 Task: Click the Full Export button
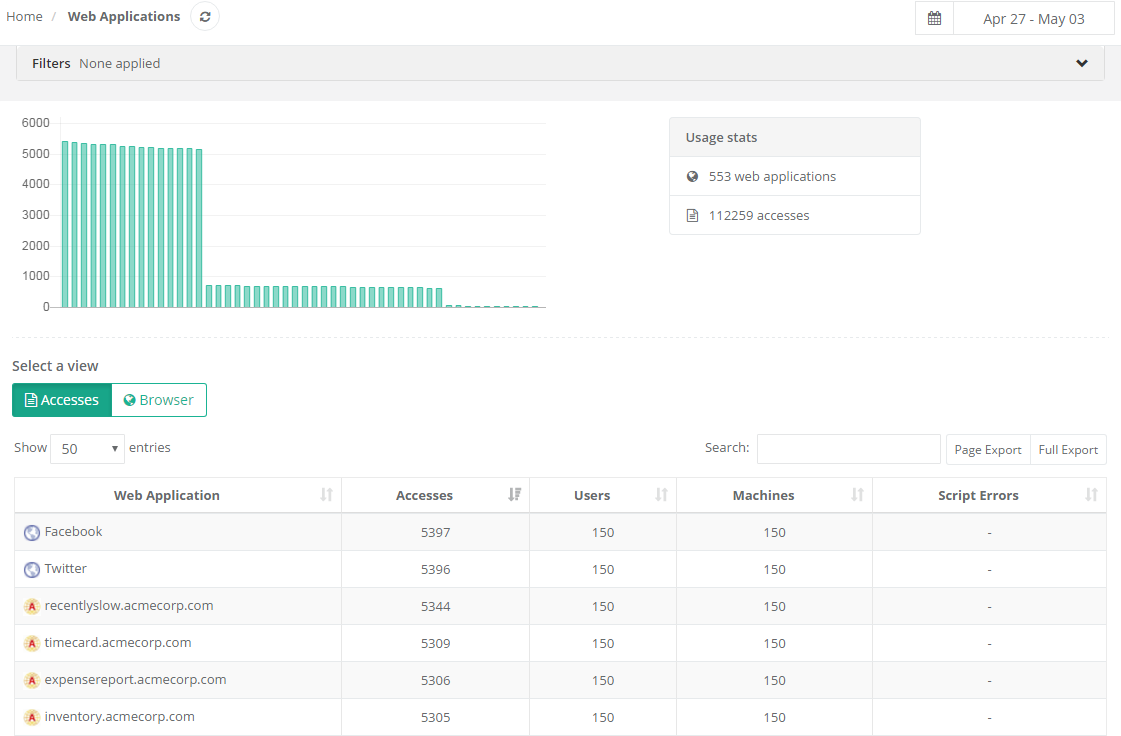click(1068, 450)
